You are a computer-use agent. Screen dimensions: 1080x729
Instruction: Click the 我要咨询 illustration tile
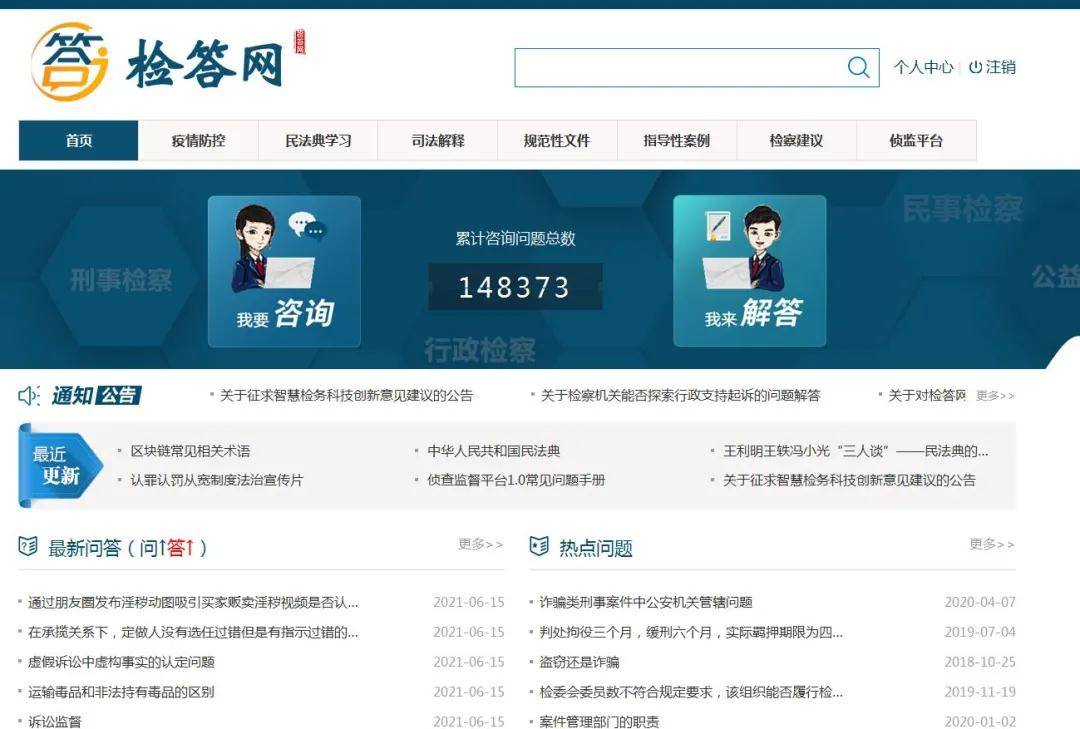pos(284,271)
